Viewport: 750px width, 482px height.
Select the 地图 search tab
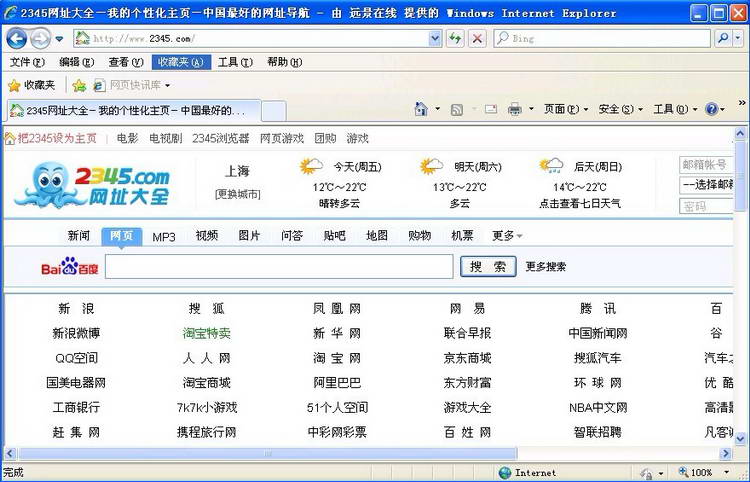(x=376, y=236)
